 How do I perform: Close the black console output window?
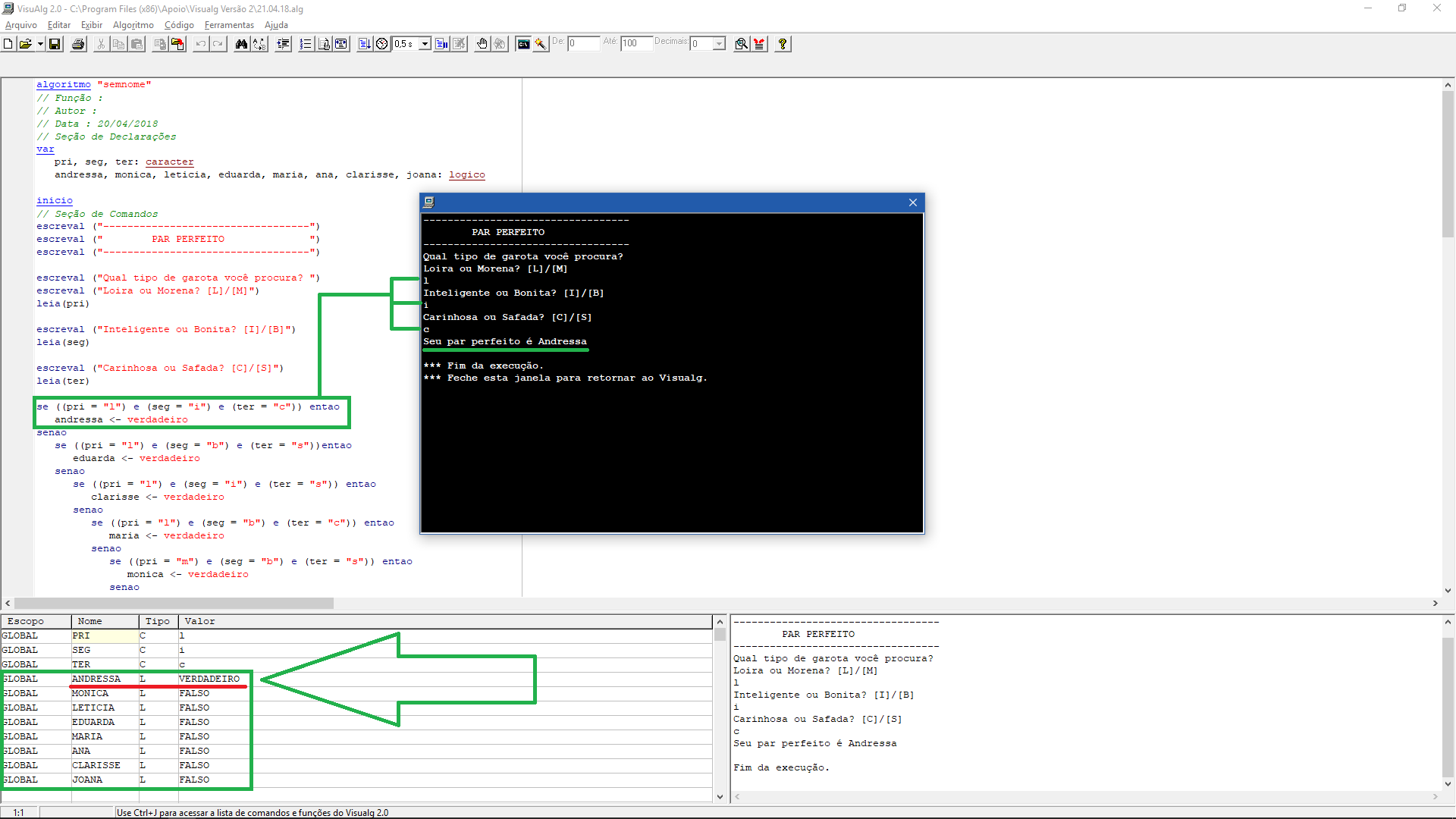(x=913, y=202)
